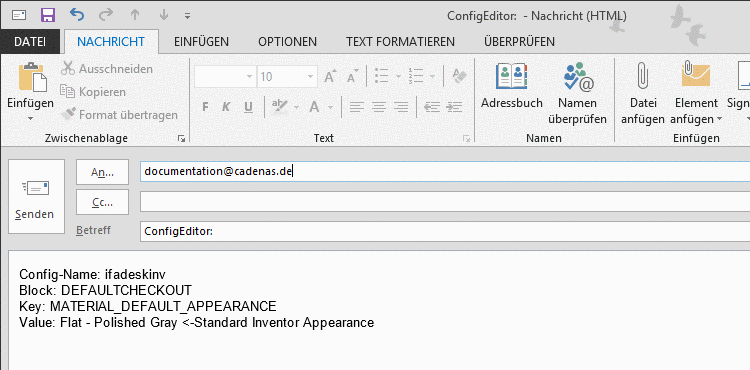Switch to the OPTIONEN tab

pos(287,42)
